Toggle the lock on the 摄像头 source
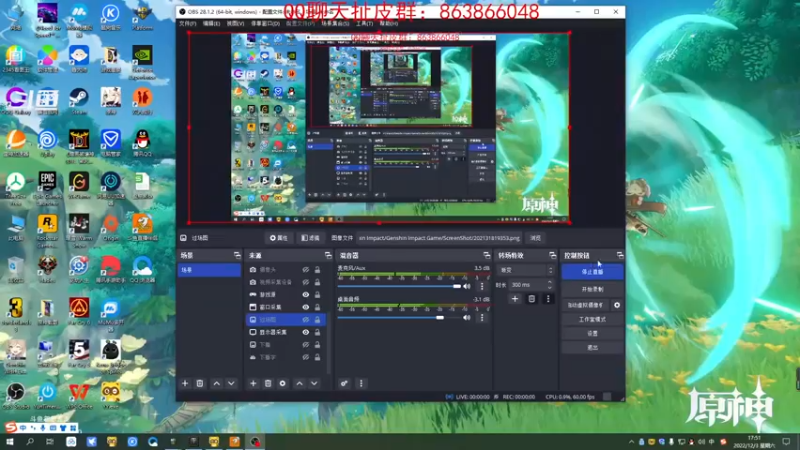 [x=317, y=269]
